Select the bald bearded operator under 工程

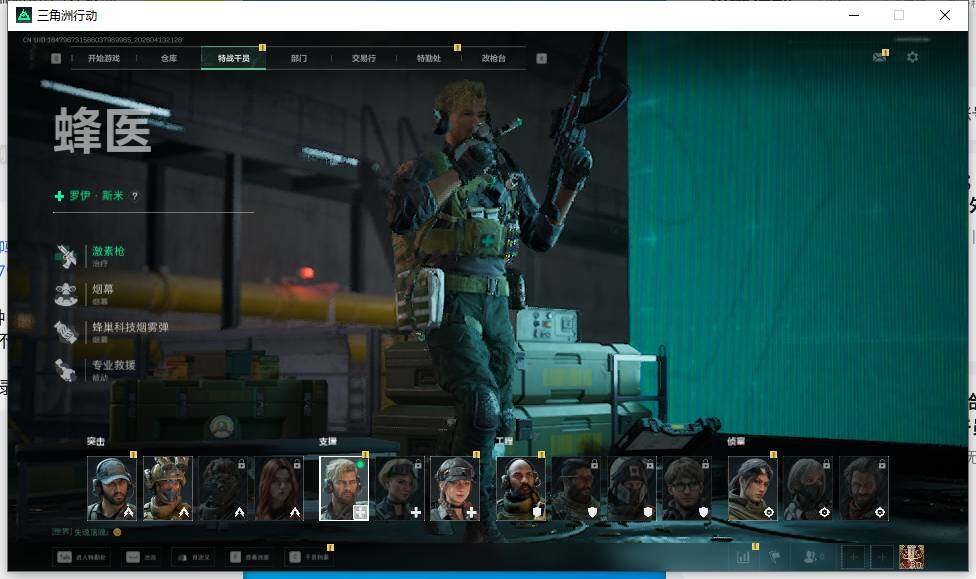[x=521, y=489]
